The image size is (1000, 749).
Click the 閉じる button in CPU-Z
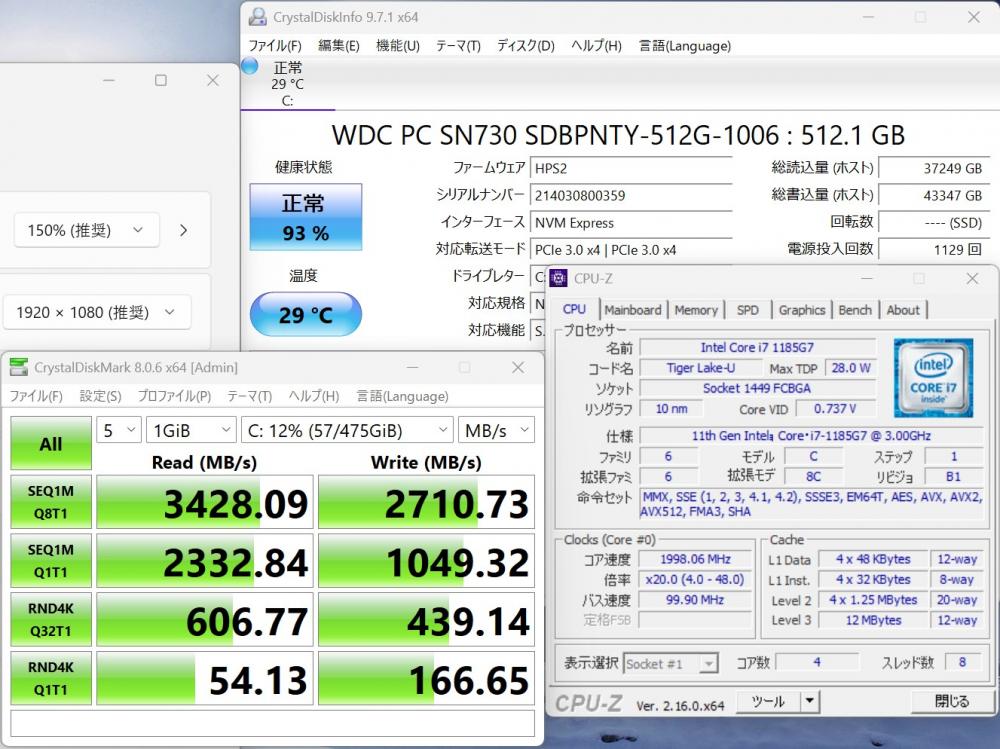pos(950,702)
